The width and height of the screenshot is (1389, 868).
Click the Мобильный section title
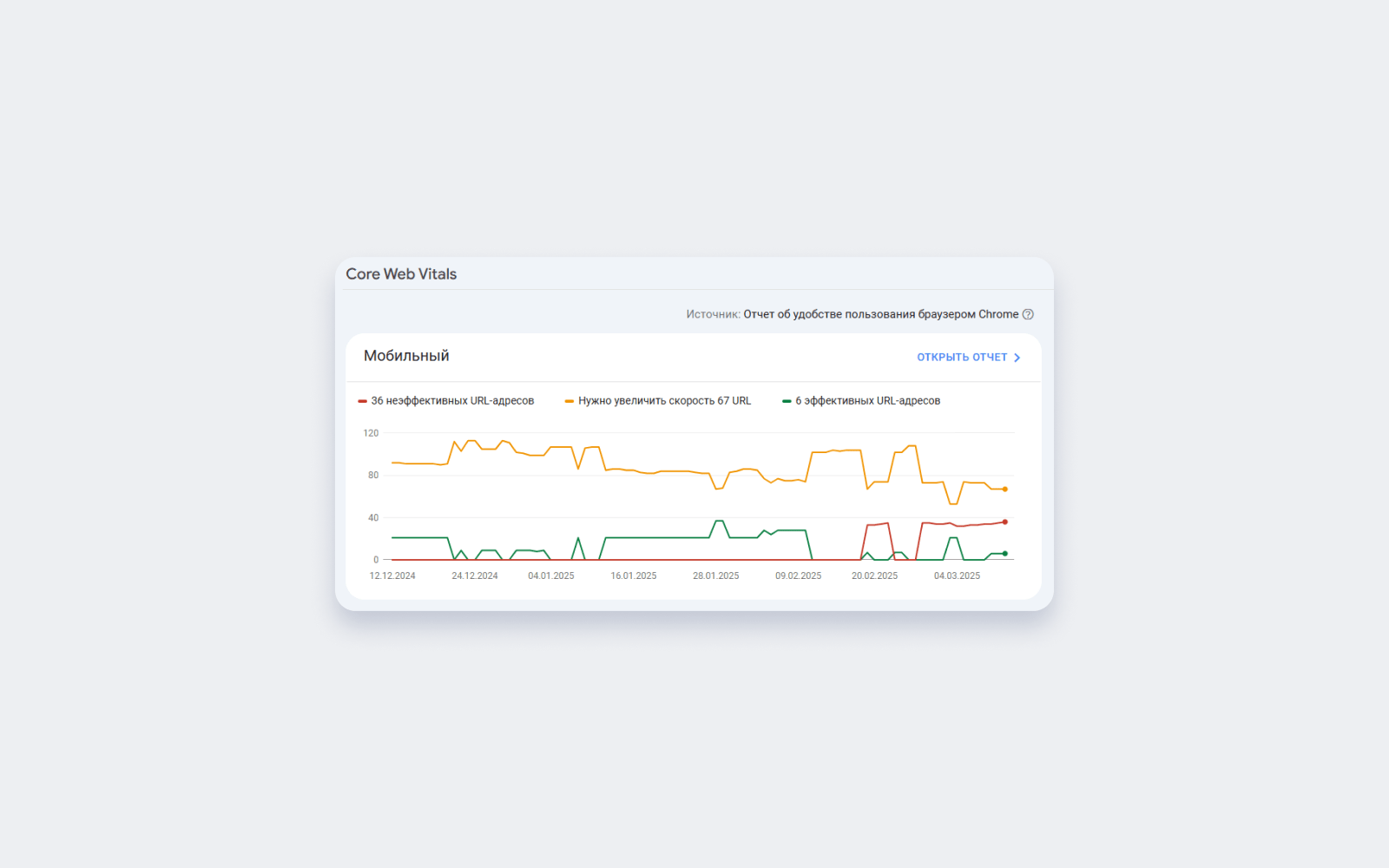(406, 356)
